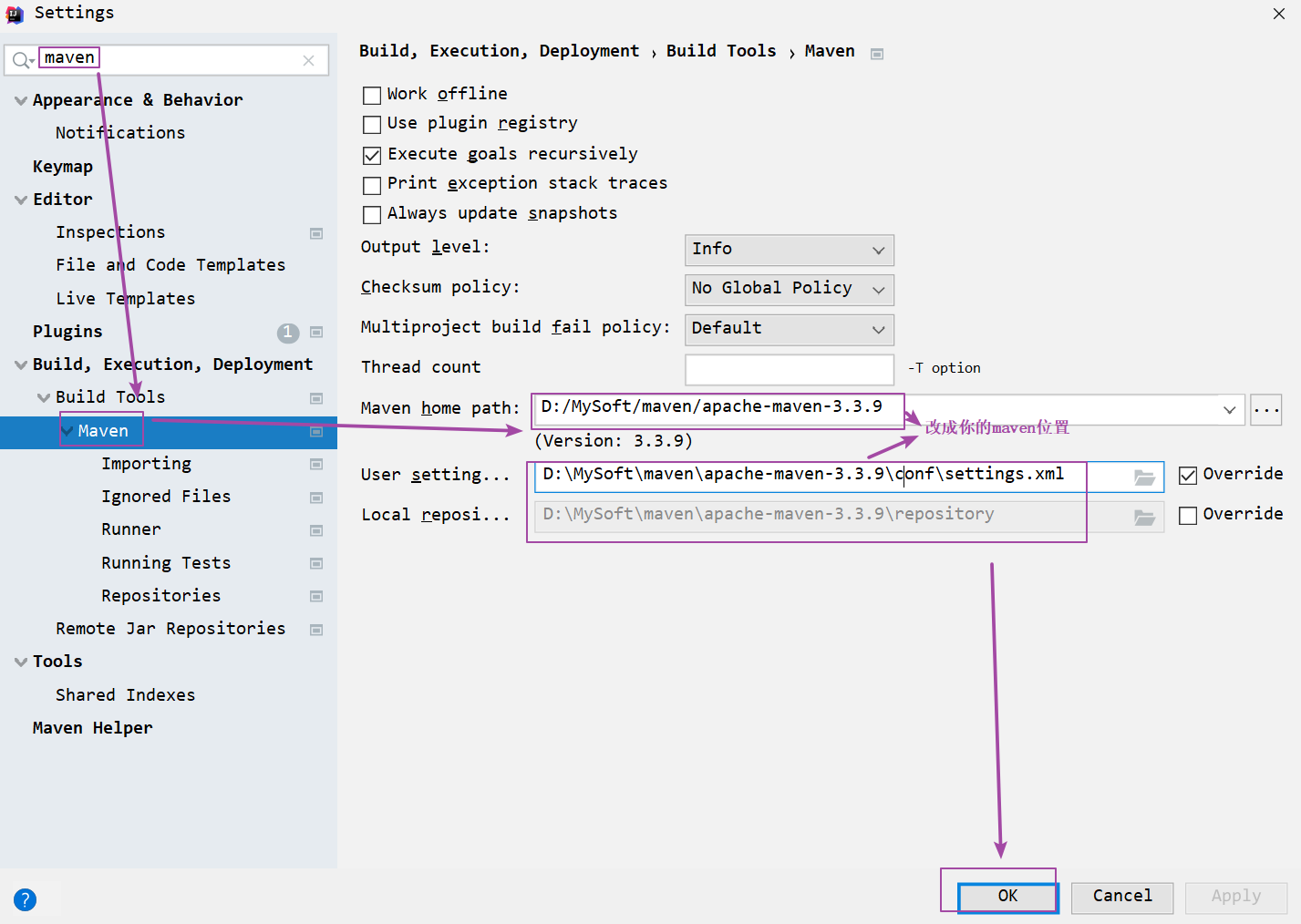1301x924 pixels.
Task: Click Build Tools in the breadcrumb
Action: (721, 51)
